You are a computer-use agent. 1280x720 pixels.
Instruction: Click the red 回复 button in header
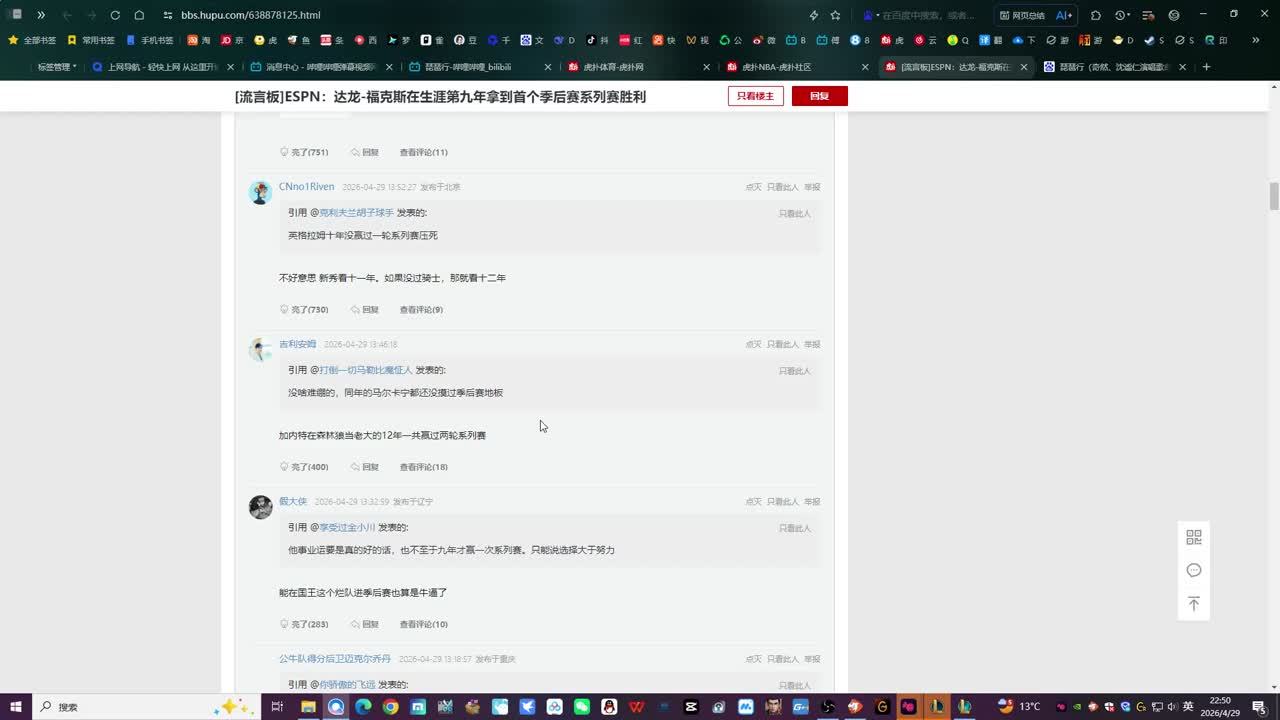point(819,96)
